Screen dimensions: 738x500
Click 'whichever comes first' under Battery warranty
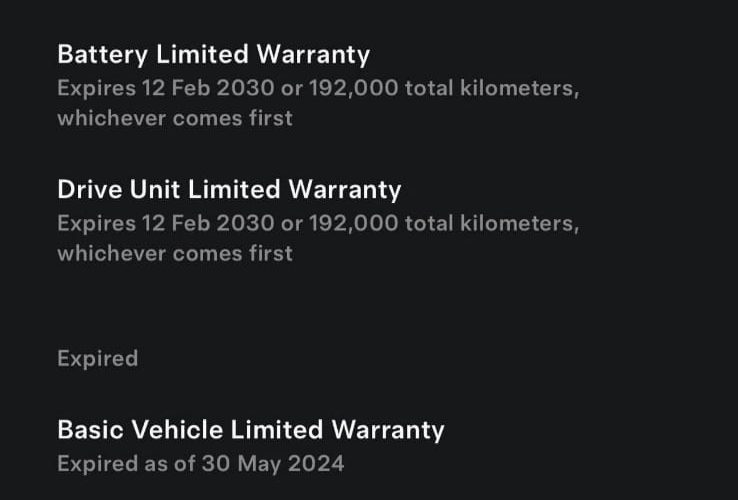174,118
